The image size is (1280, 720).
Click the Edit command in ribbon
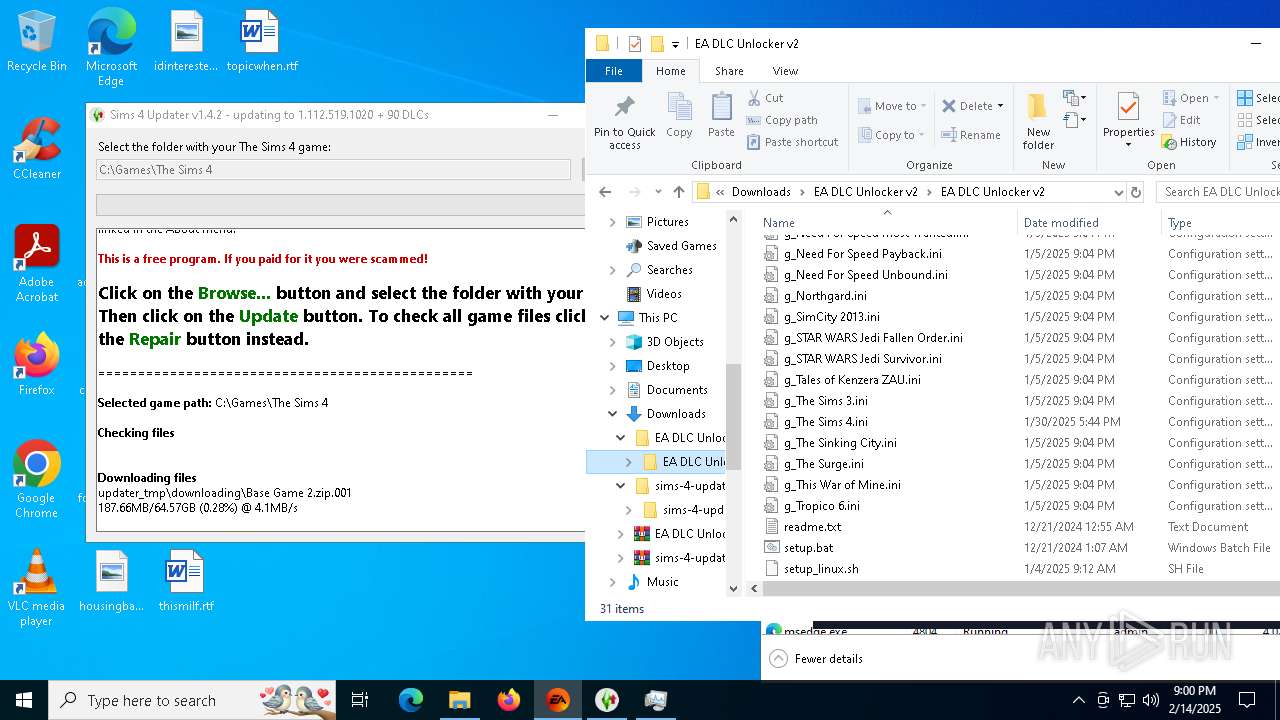1181,120
